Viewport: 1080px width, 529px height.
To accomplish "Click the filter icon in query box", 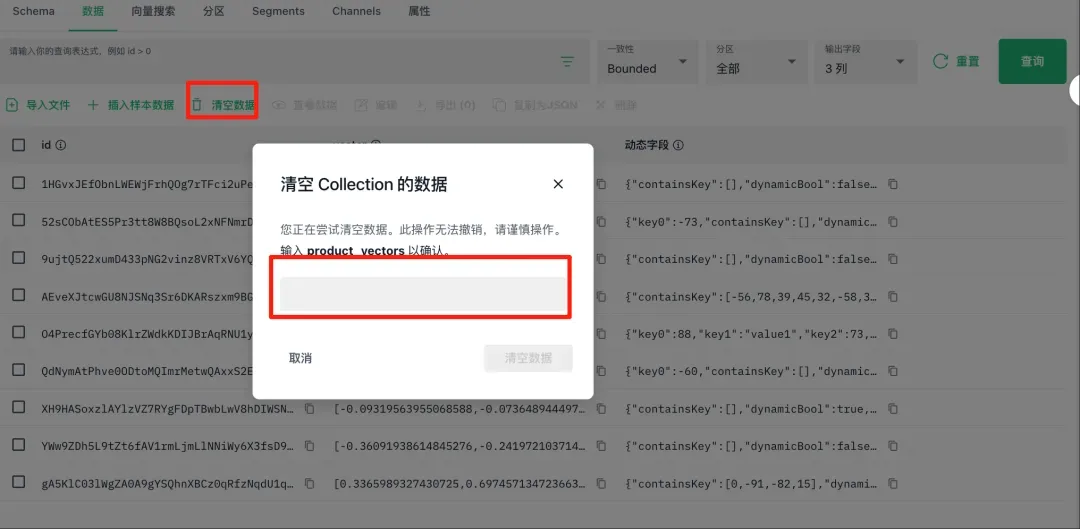I will tap(567, 62).
